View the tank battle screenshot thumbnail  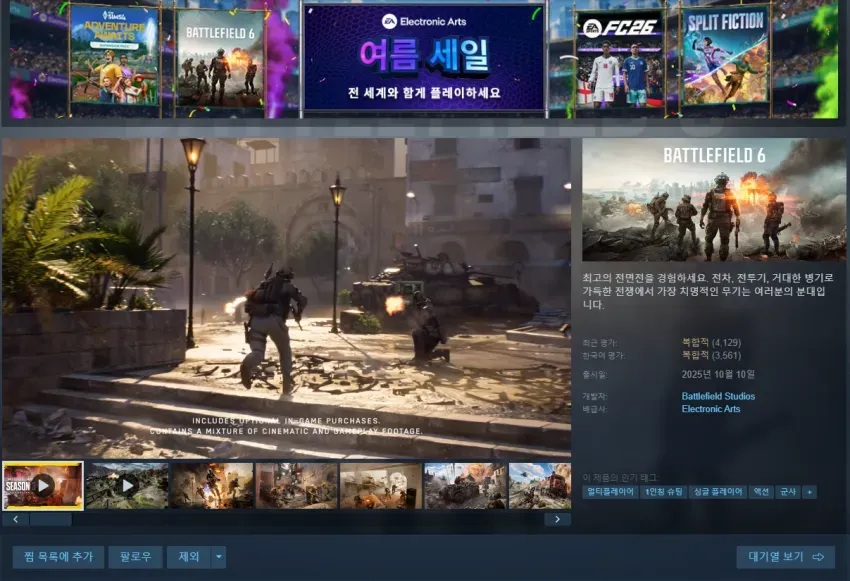(x=465, y=486)
